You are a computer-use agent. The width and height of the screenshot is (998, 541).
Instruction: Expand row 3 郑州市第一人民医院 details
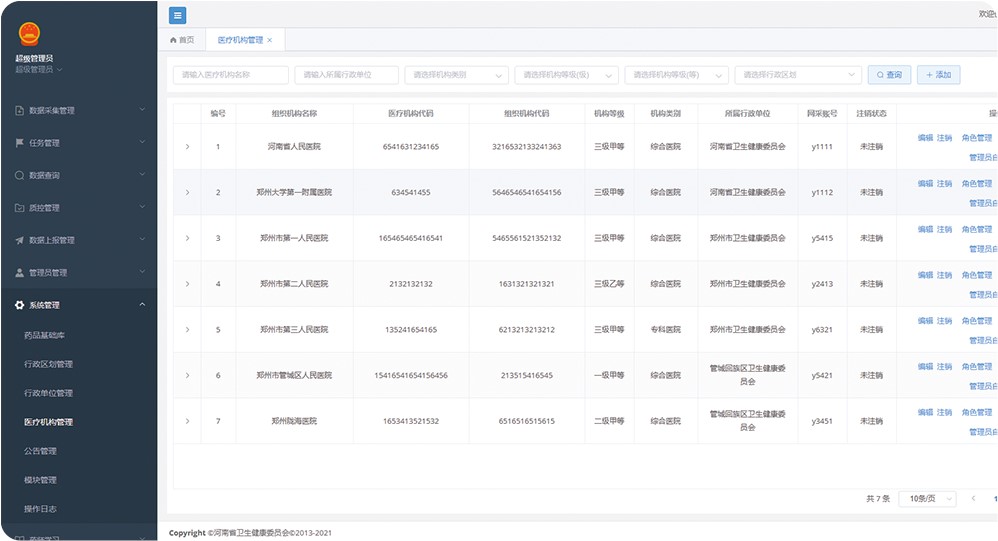click(187, 238)
